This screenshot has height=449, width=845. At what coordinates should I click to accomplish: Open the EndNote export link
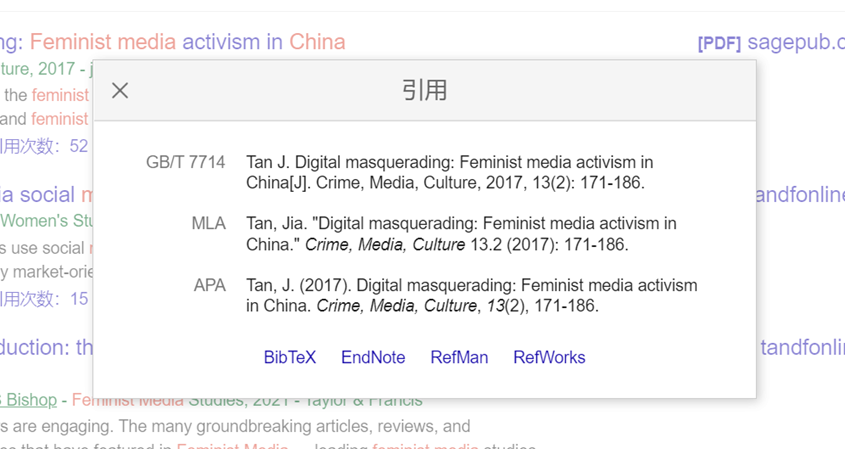coord(373,357)
